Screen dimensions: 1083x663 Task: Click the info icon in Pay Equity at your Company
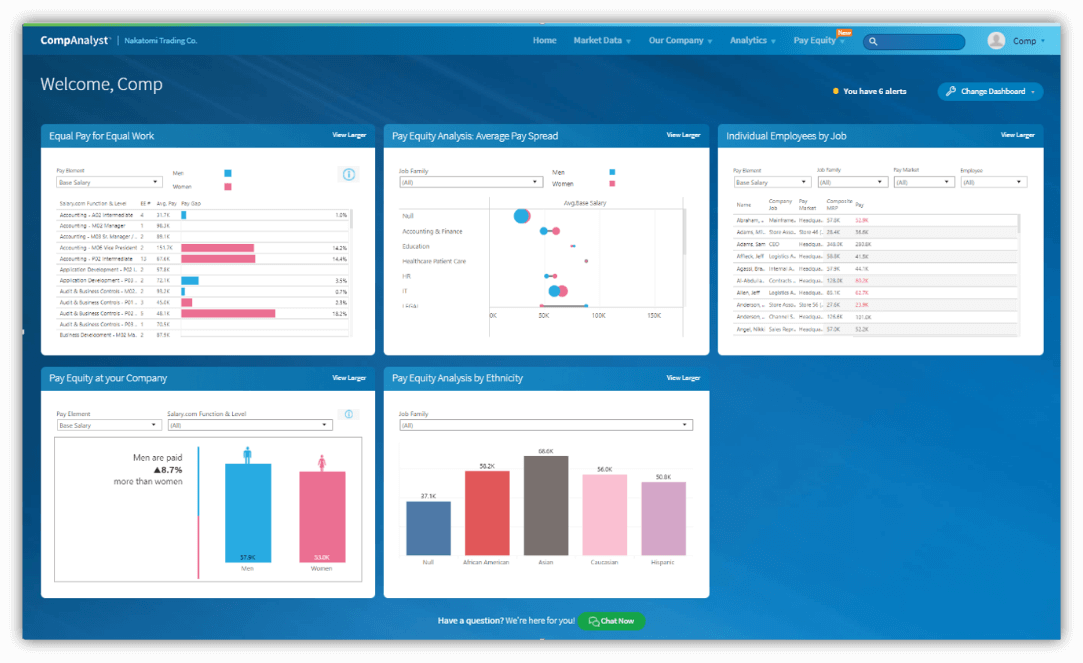click(x=348, y=414)
